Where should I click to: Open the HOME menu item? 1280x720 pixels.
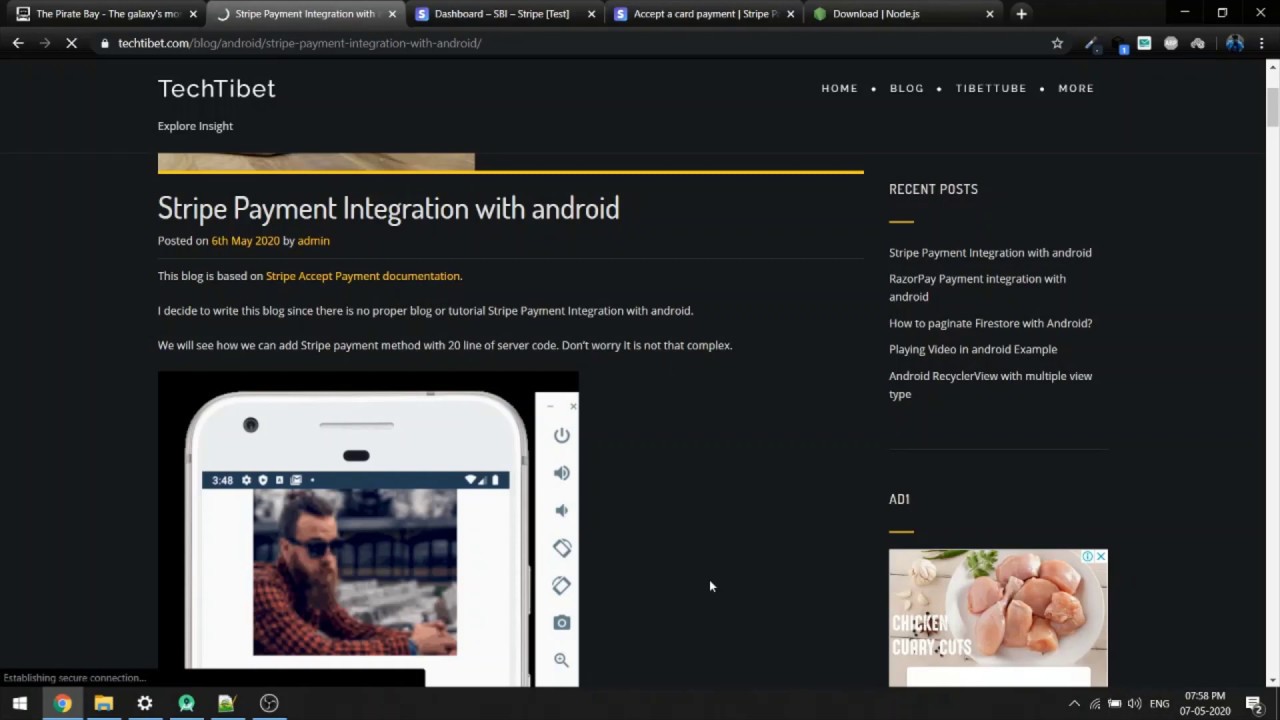(x=839, y=88)
